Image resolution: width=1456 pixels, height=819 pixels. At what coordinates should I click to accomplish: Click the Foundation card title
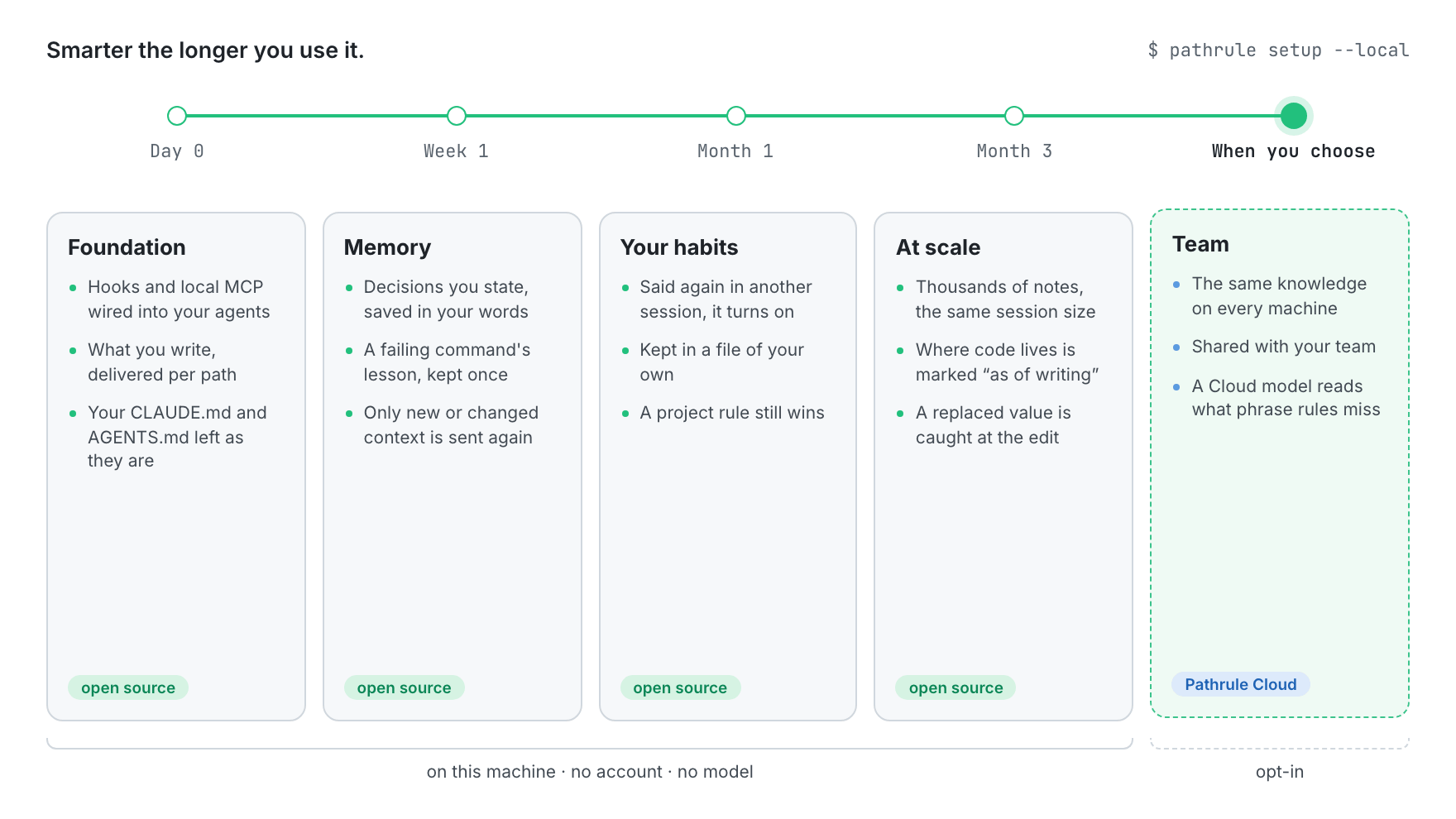pos(127,247)
